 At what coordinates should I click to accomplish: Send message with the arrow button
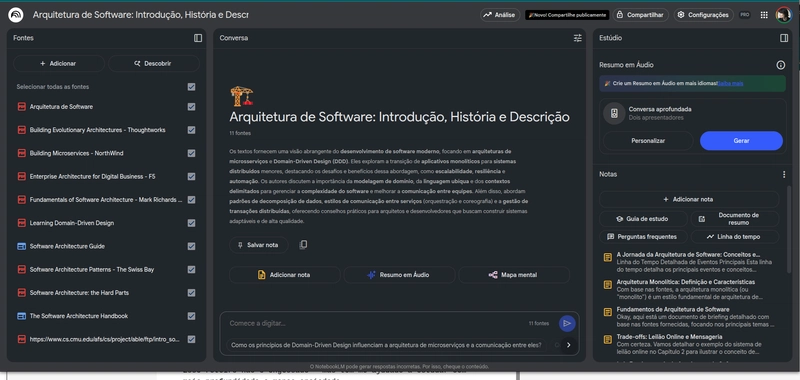[567, 323]
